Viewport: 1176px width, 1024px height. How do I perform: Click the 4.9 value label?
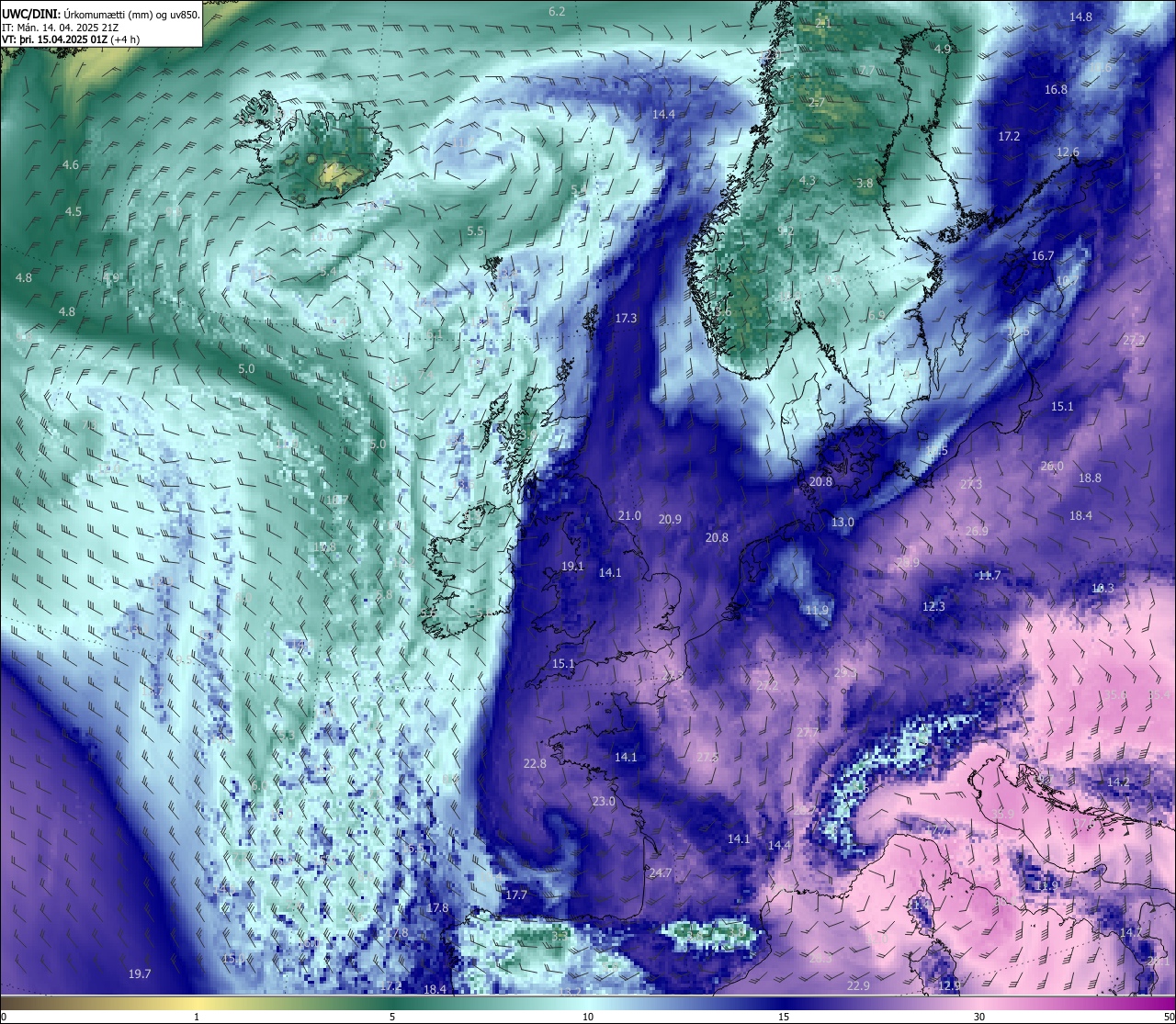[943, 49]
